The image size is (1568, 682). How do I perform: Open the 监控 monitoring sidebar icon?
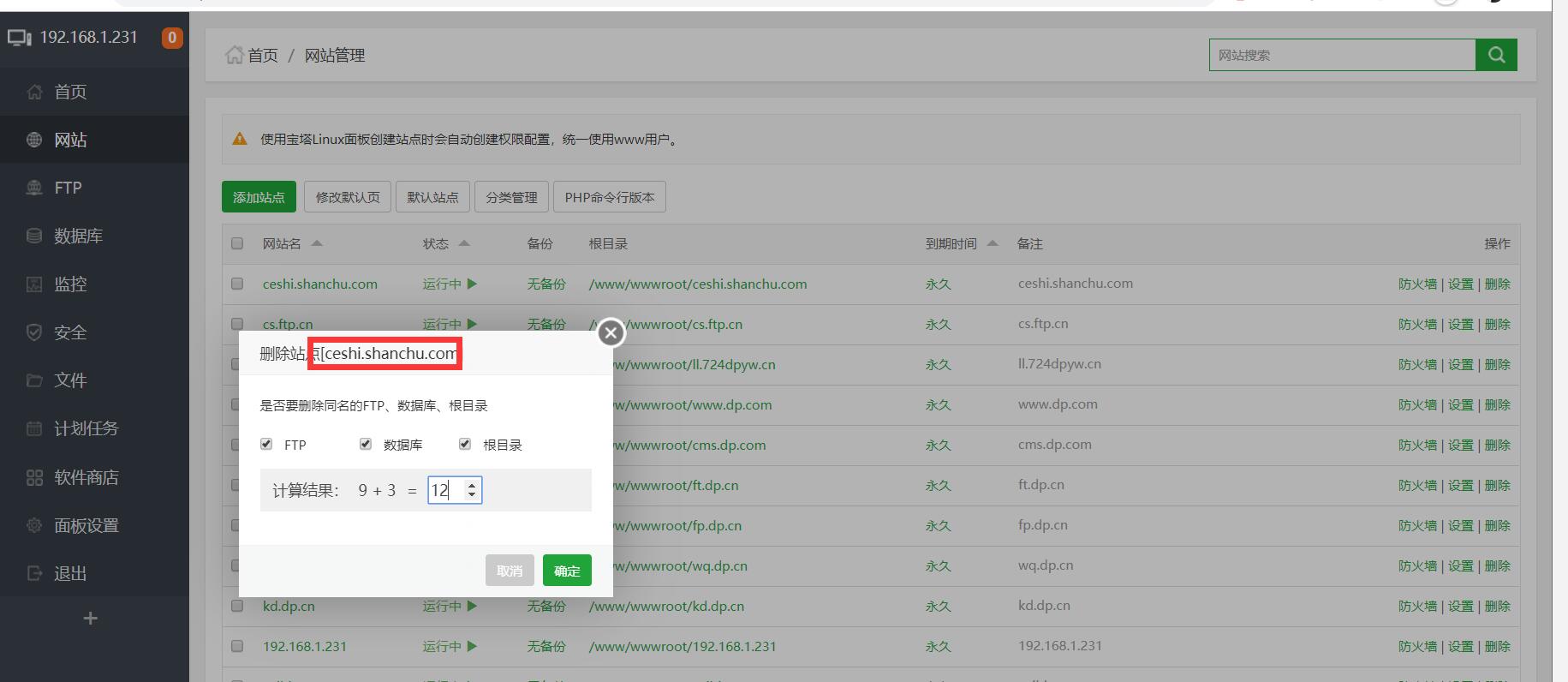[x=34, y=284]
